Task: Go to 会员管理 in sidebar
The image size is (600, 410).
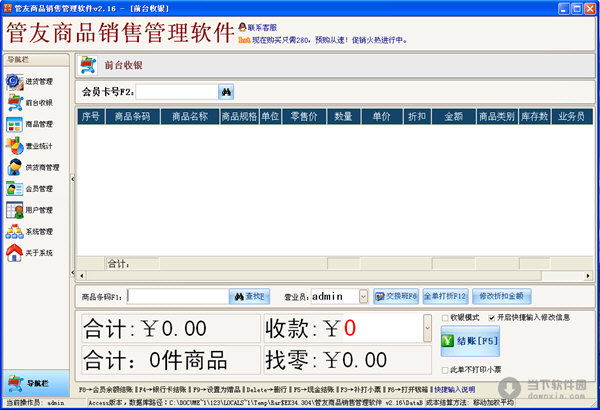Action: (x=30, y=189)
